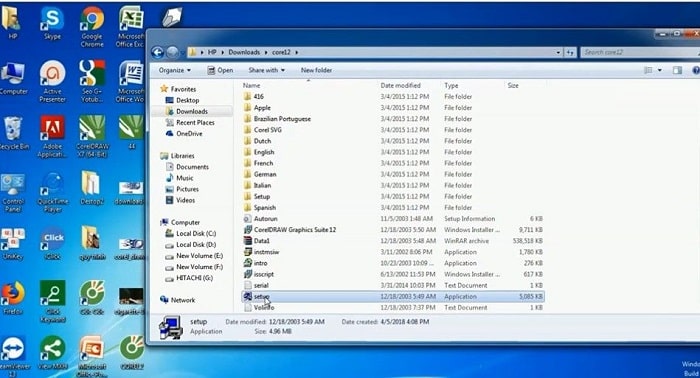Open the Organize dropdown menu
The width and height of the screenshot is (700, 378).
[x=175, y=70]
